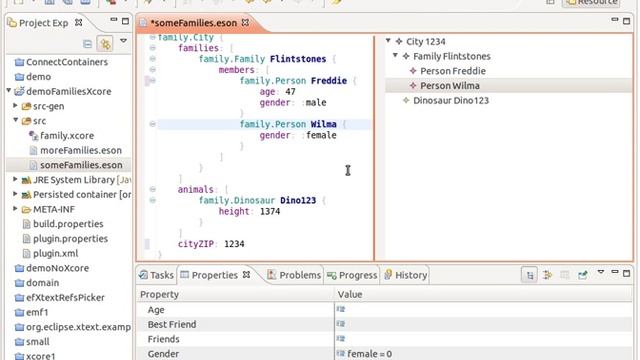Expand the META-INF folder

click(x=15, y=209)
